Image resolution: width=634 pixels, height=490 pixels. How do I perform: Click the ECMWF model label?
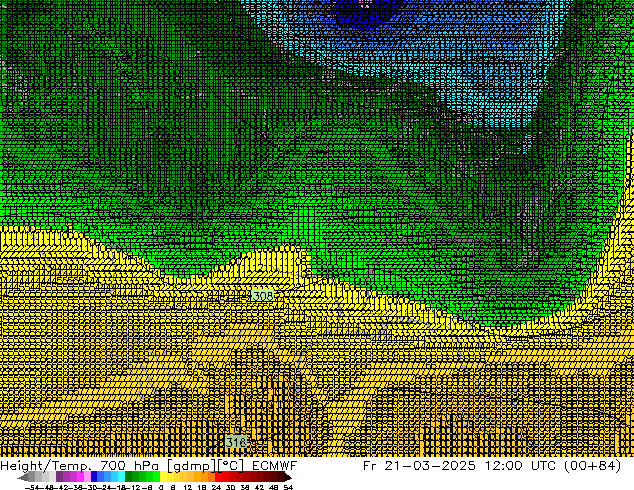[270, 465]
